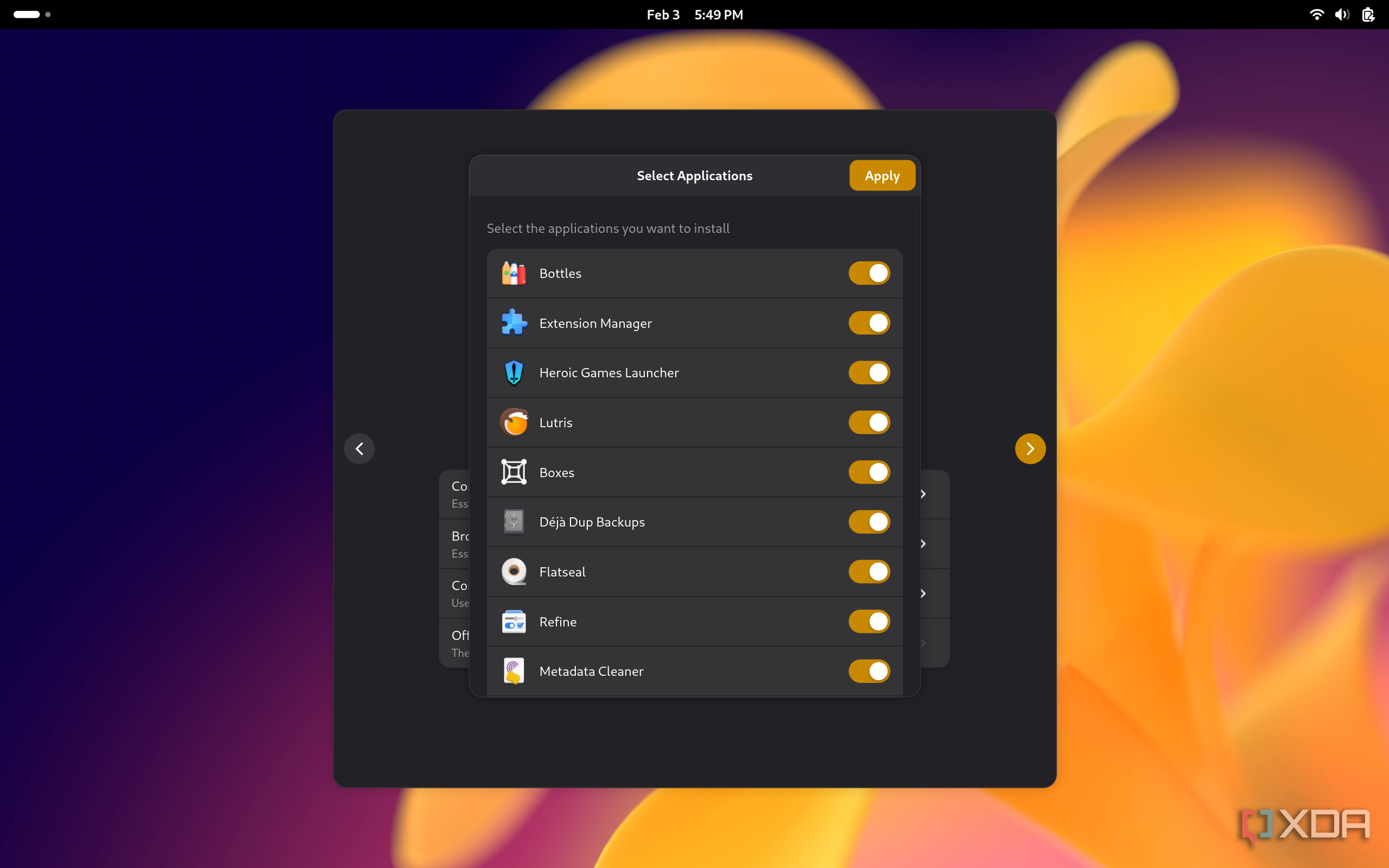This screenshot has height=868, width=1389.
Task: Toggle Déjà Dup Backups installation
Action: (869, 522)
